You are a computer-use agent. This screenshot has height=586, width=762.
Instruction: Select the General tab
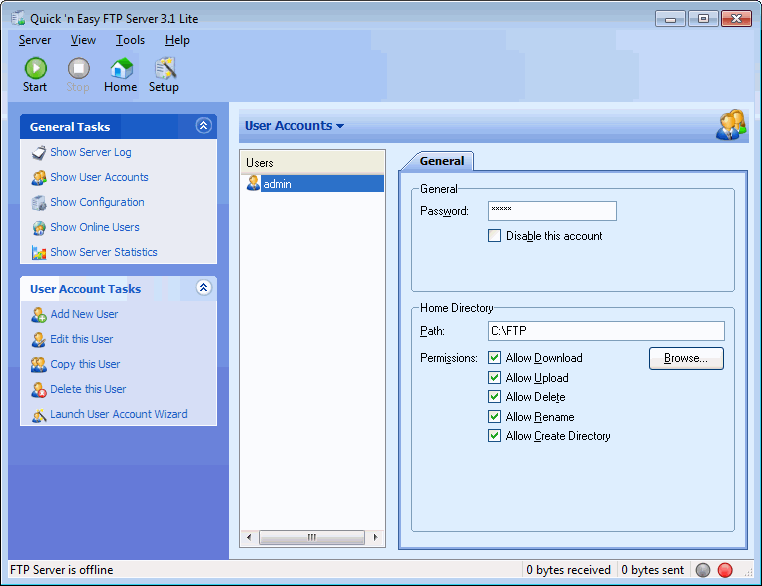point(441,161)
